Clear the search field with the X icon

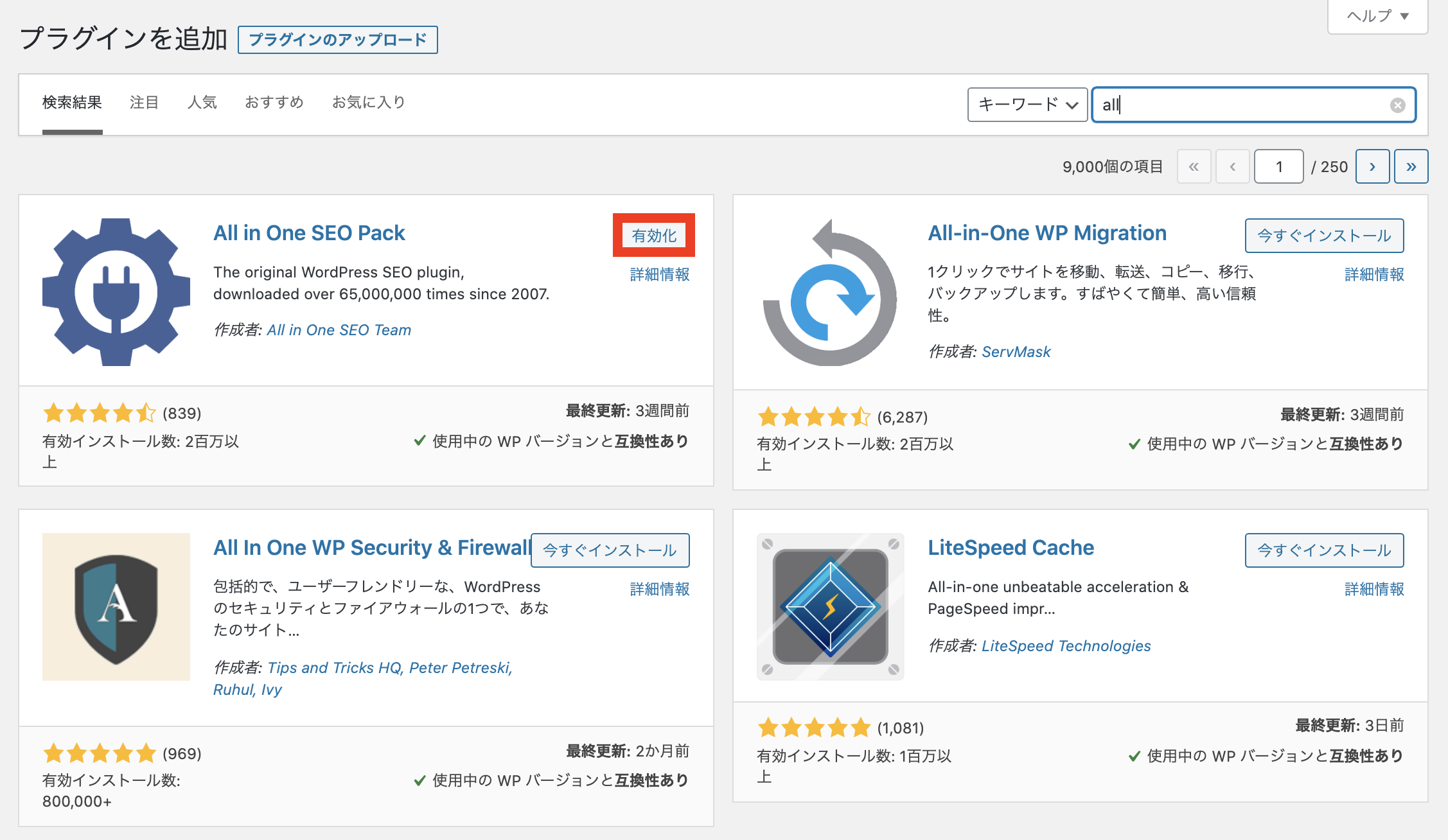tap(1398, 105)
